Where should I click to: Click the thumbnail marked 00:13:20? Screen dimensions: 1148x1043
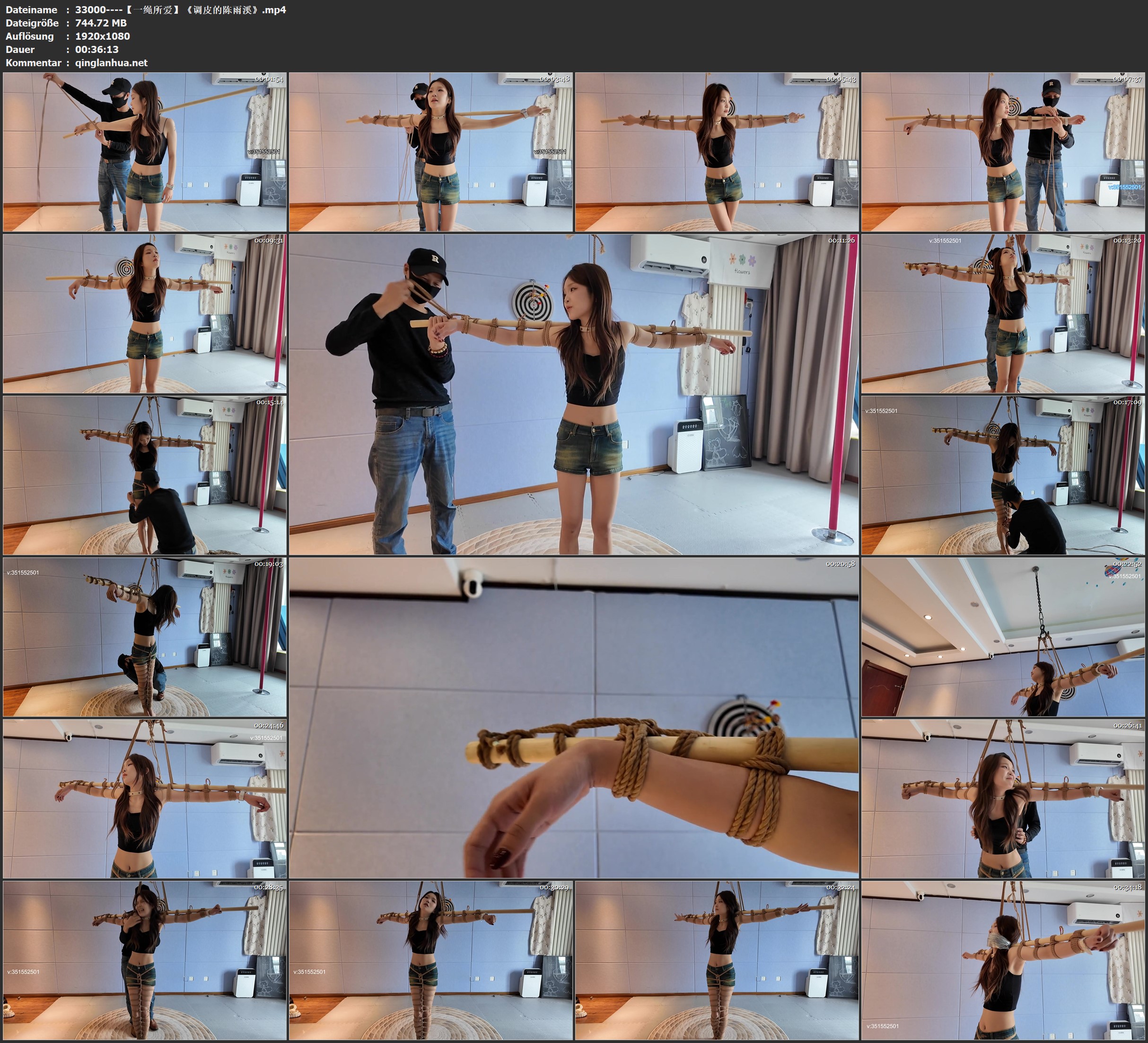click(x=1003, y=313)
